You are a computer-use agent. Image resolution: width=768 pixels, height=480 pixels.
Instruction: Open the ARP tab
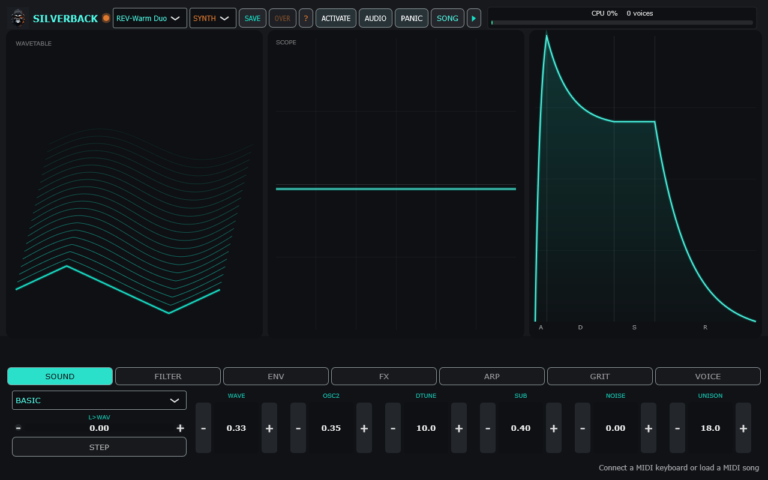pyautogui.click(x=492, y=376)
